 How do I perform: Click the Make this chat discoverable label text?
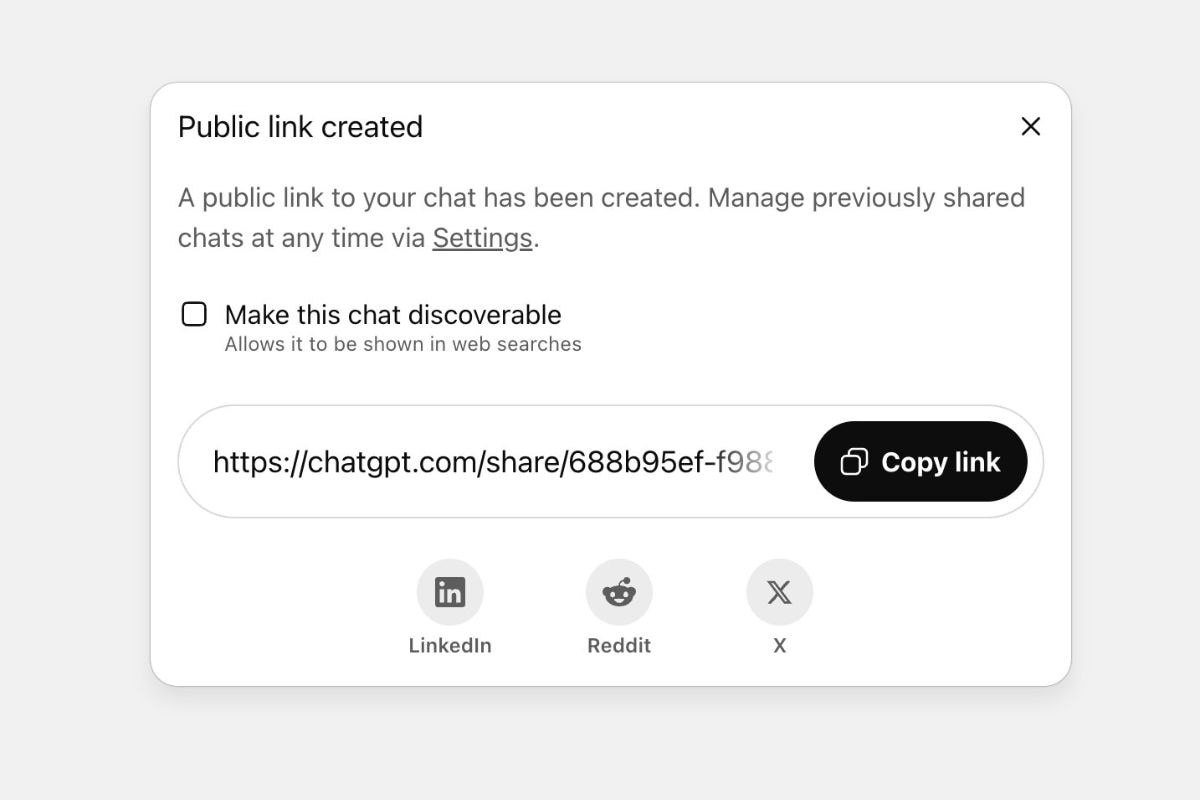(393, 315)
